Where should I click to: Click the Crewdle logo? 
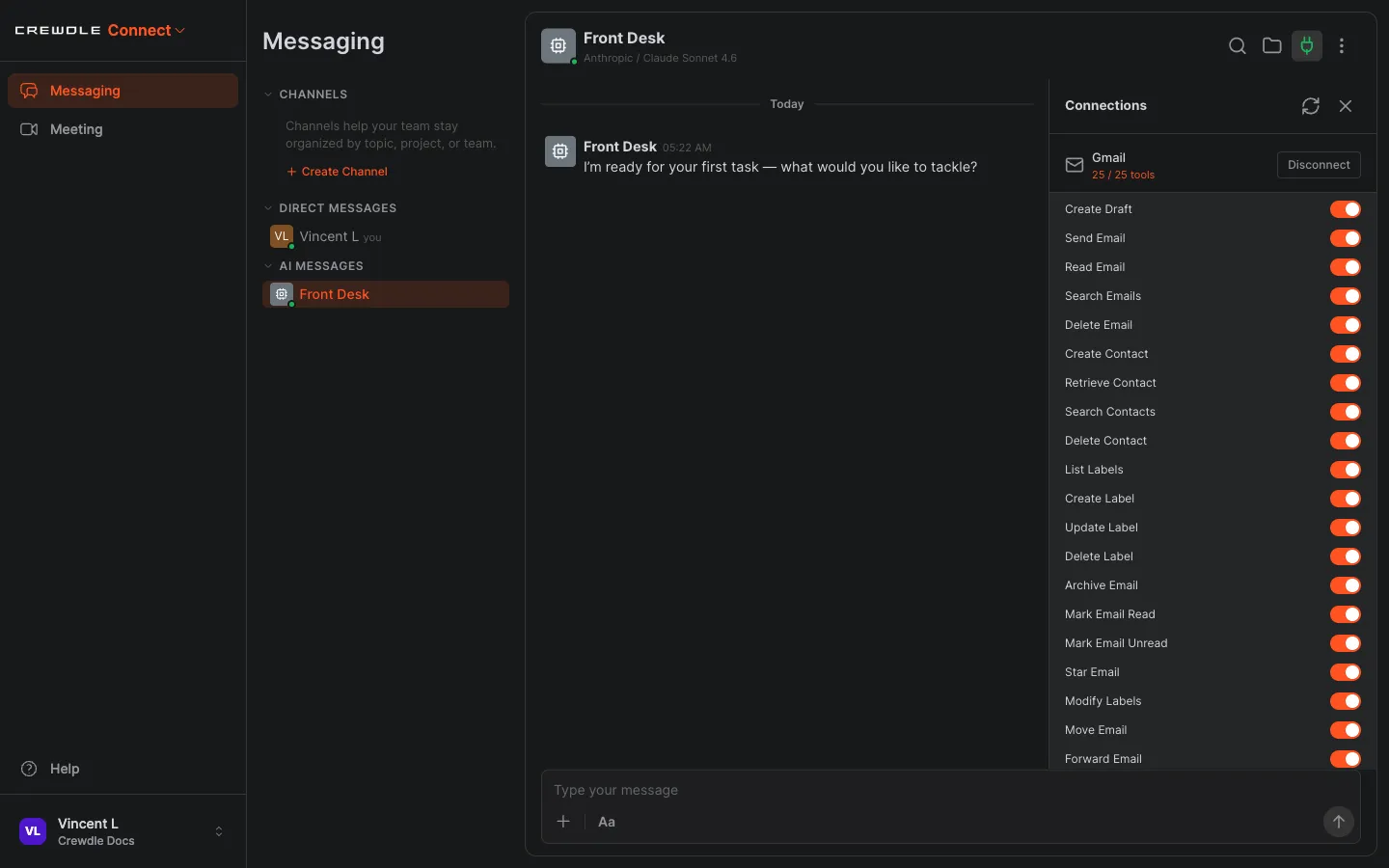point(58,31)
